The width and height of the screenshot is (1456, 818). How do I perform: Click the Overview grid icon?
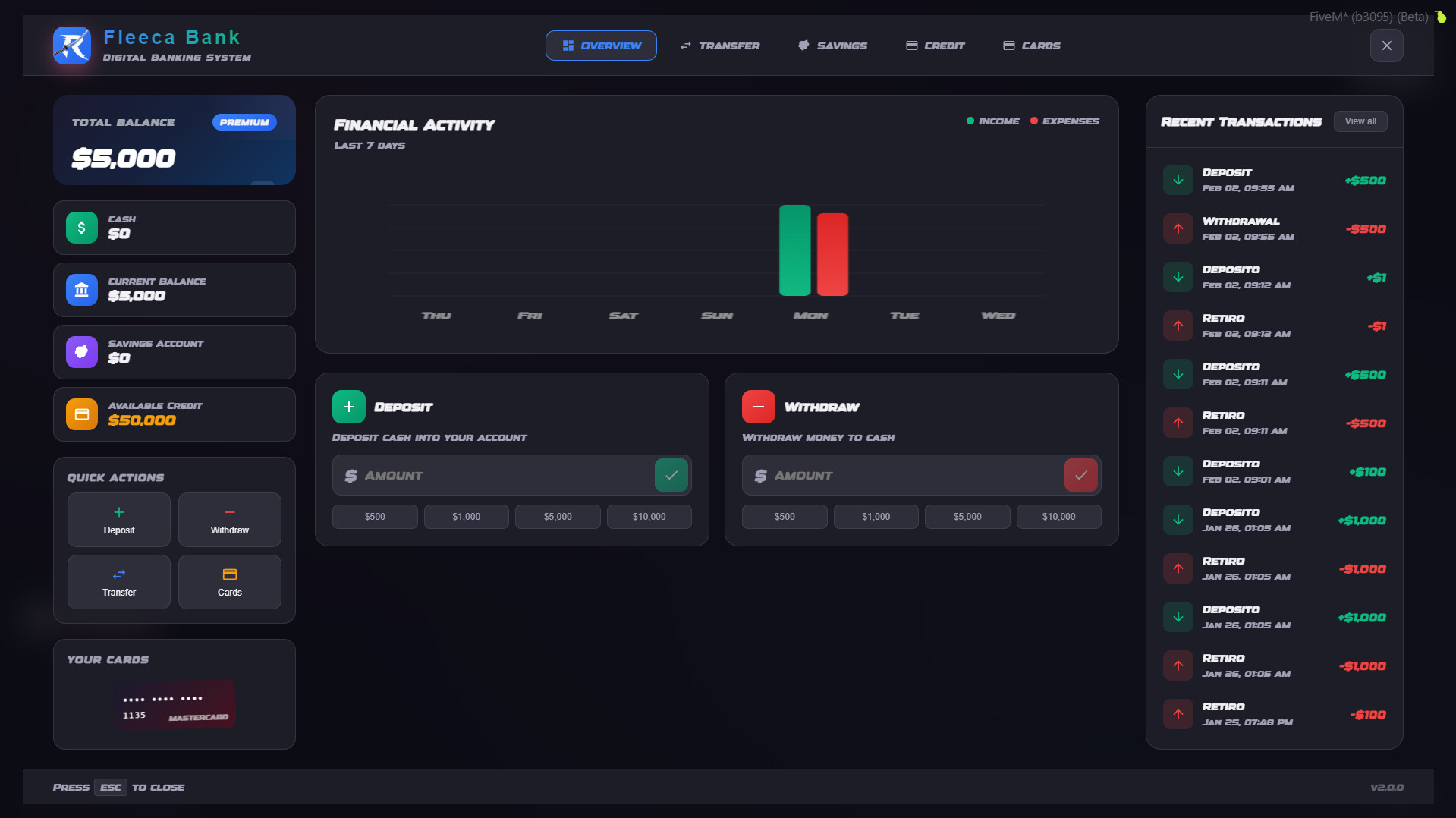coord(568,46)
